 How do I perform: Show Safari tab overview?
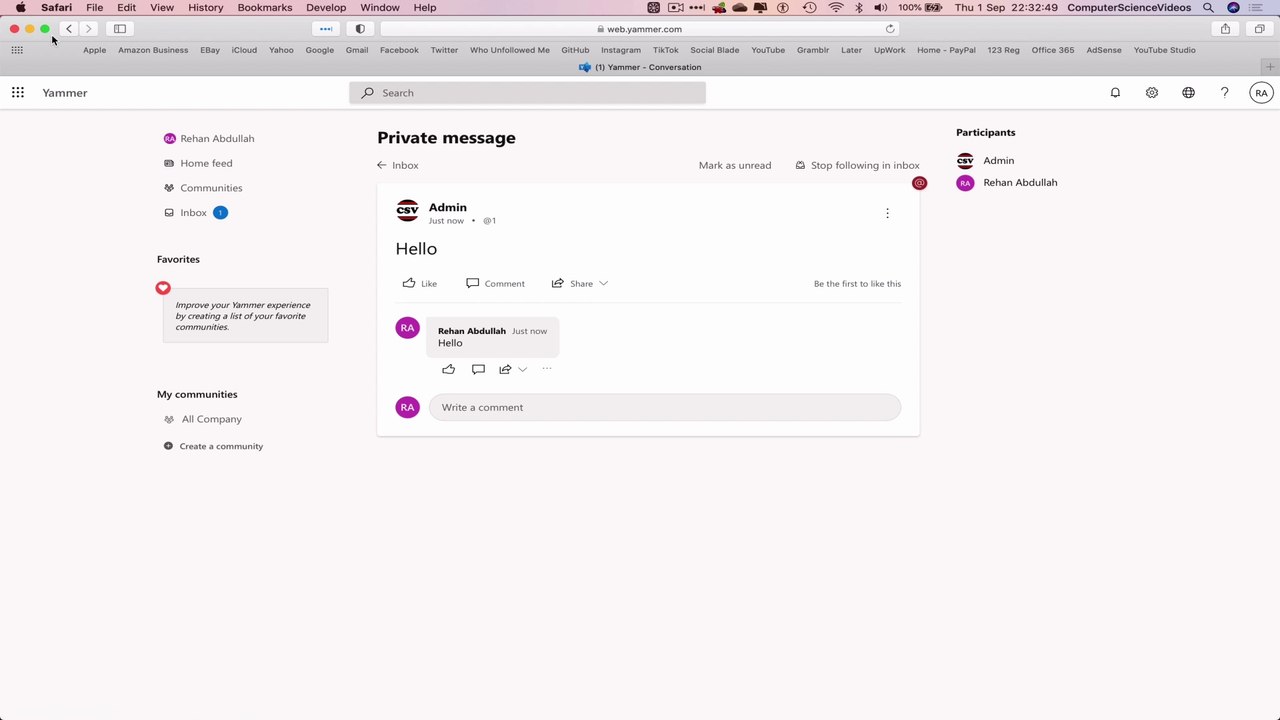coord(1260,29)
